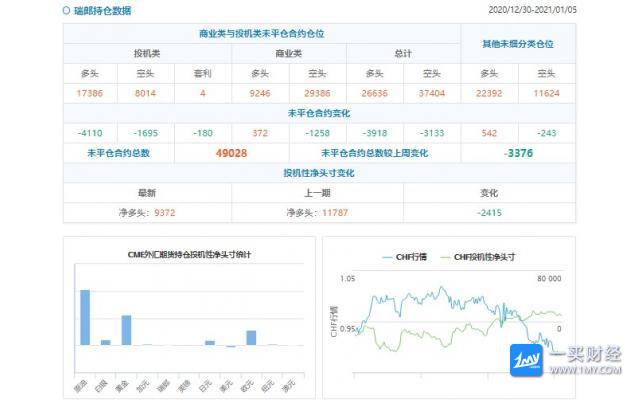Viewport: 640px width, 400px height.
Task: Select the change value -243
Action: tap(547, 133)
